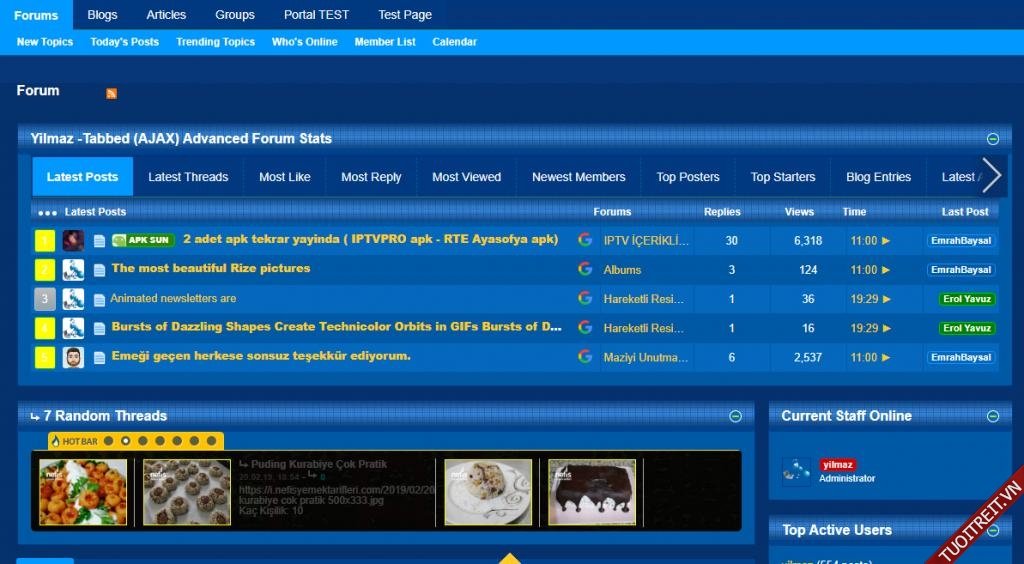
Task: Click Google icon beside IPTV İÇERİKLİ forum
Action: [585, 240]
